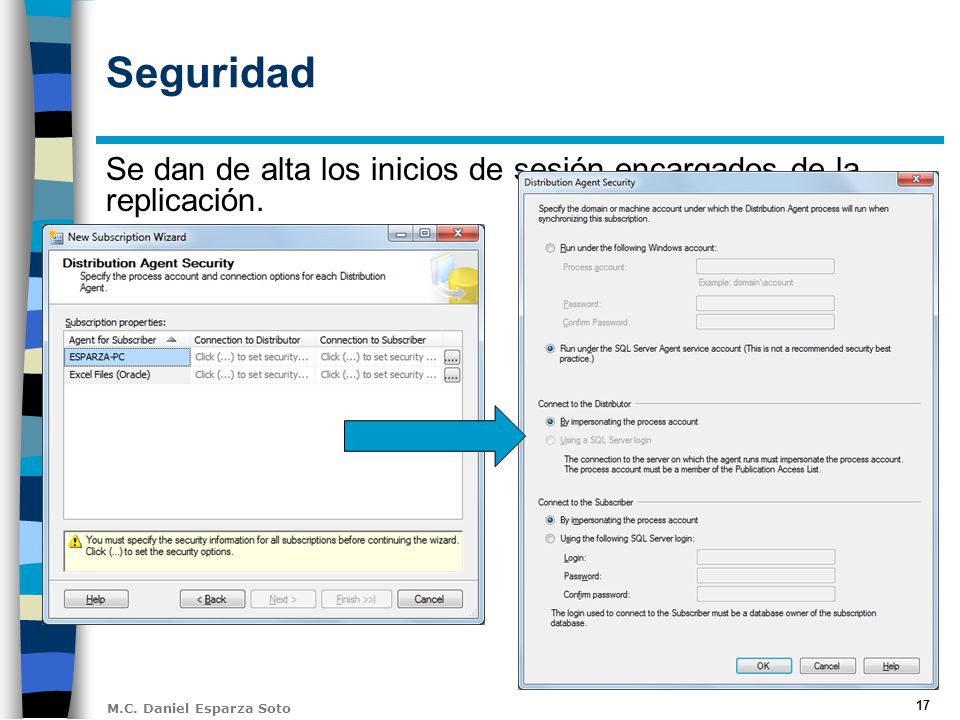Sort by Agent for Subscriber column header
This screenshot has height=720, width=960.
[127, 340]
